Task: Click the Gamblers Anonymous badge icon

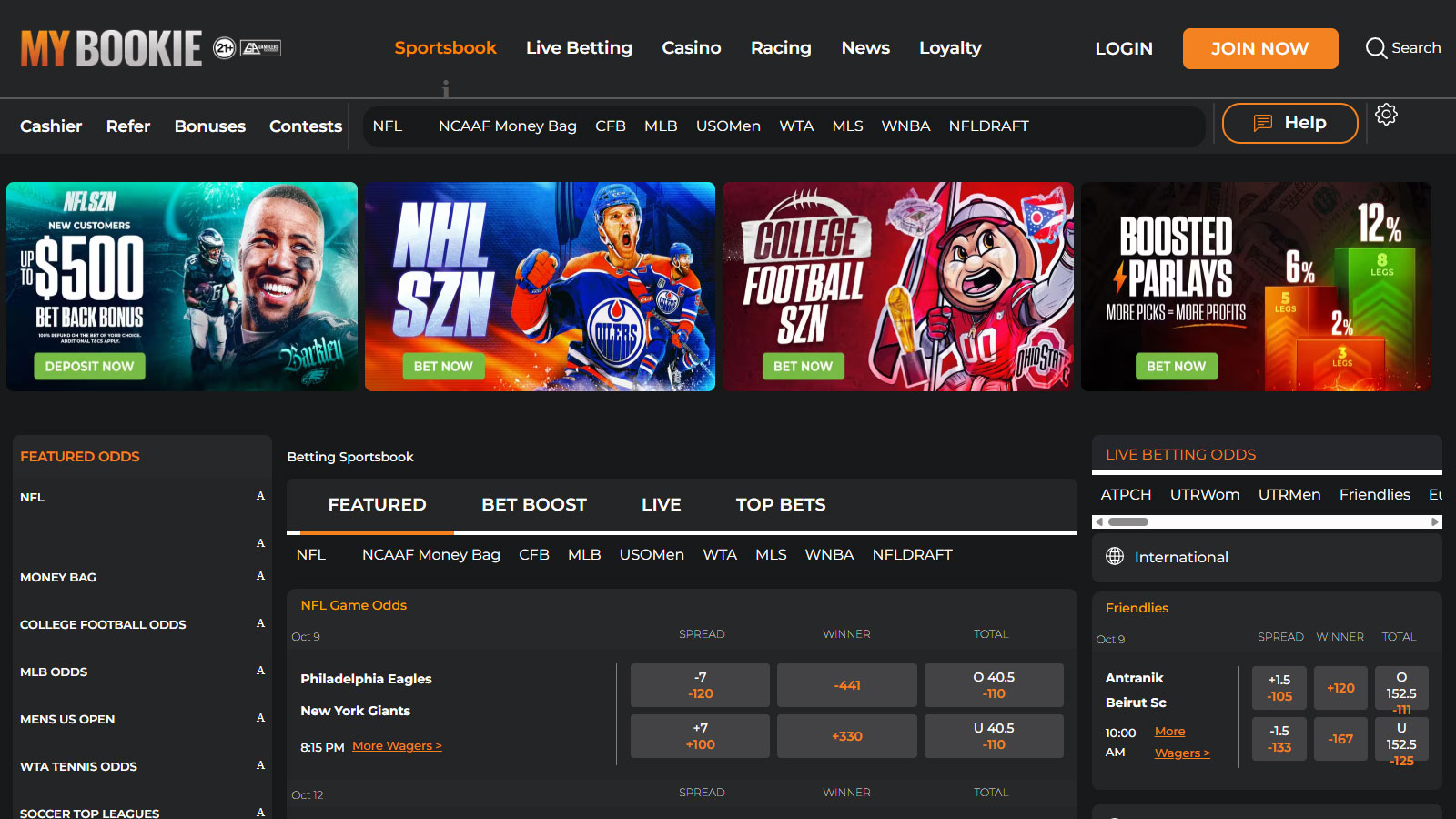Action: tap(260, 48)
